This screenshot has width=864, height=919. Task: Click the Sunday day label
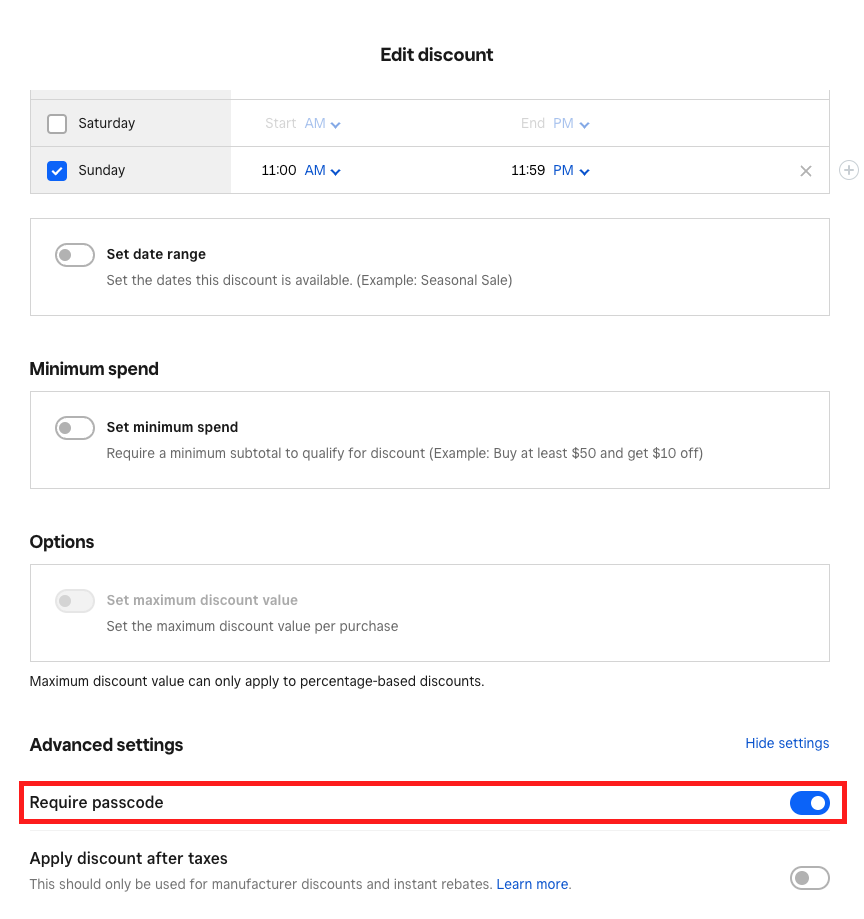click(102, 171)
